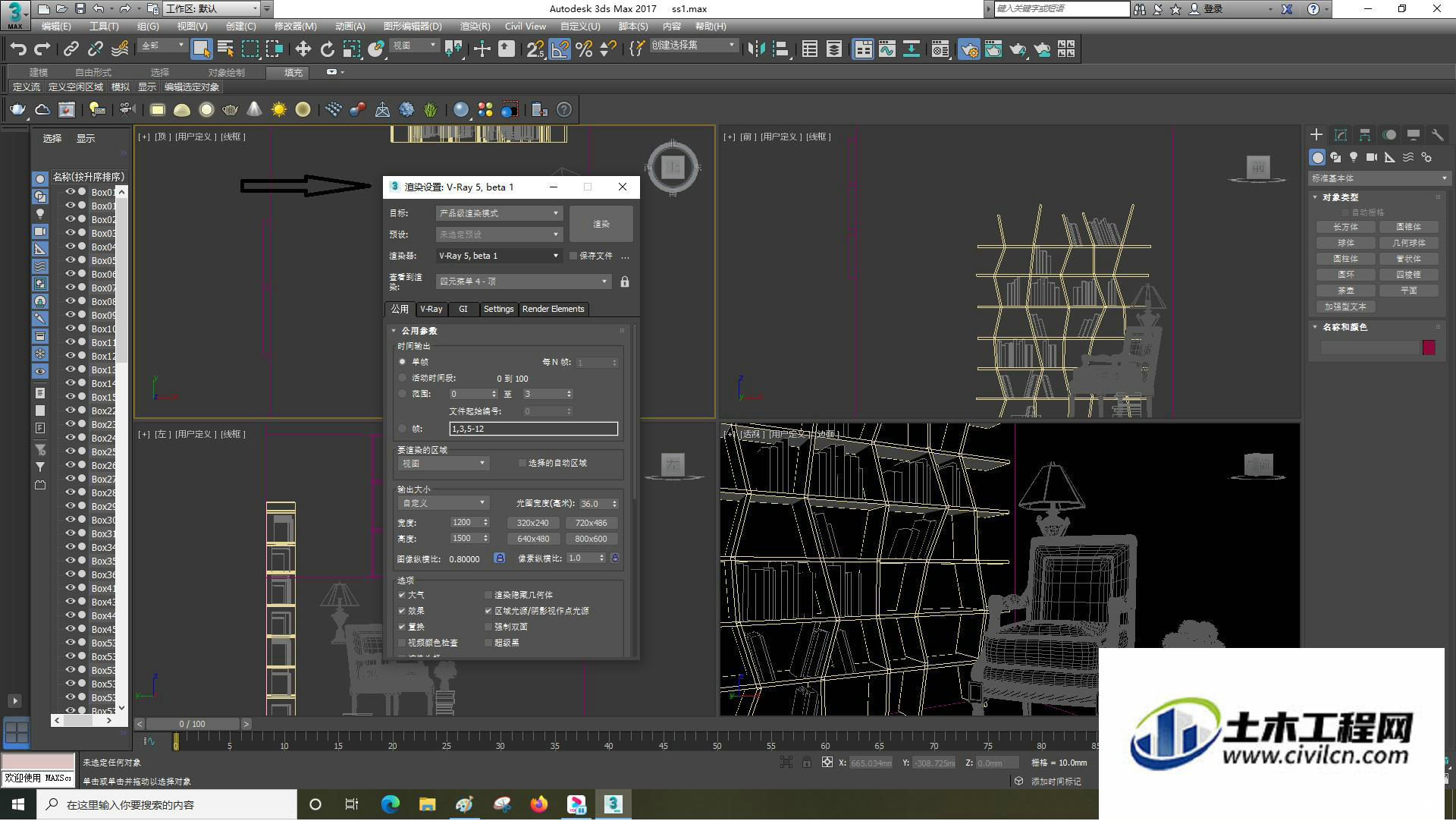Enable the 渲染隐藏几何体 checkbox
Image resolution: width=1456 pixels, height=821 pixels.
[488, 595]
